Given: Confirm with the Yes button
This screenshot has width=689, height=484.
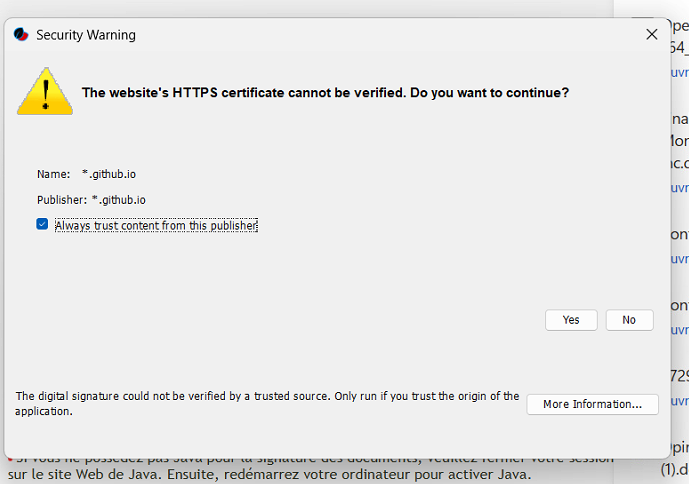Looking at the screenshot, I should [571, 320].
